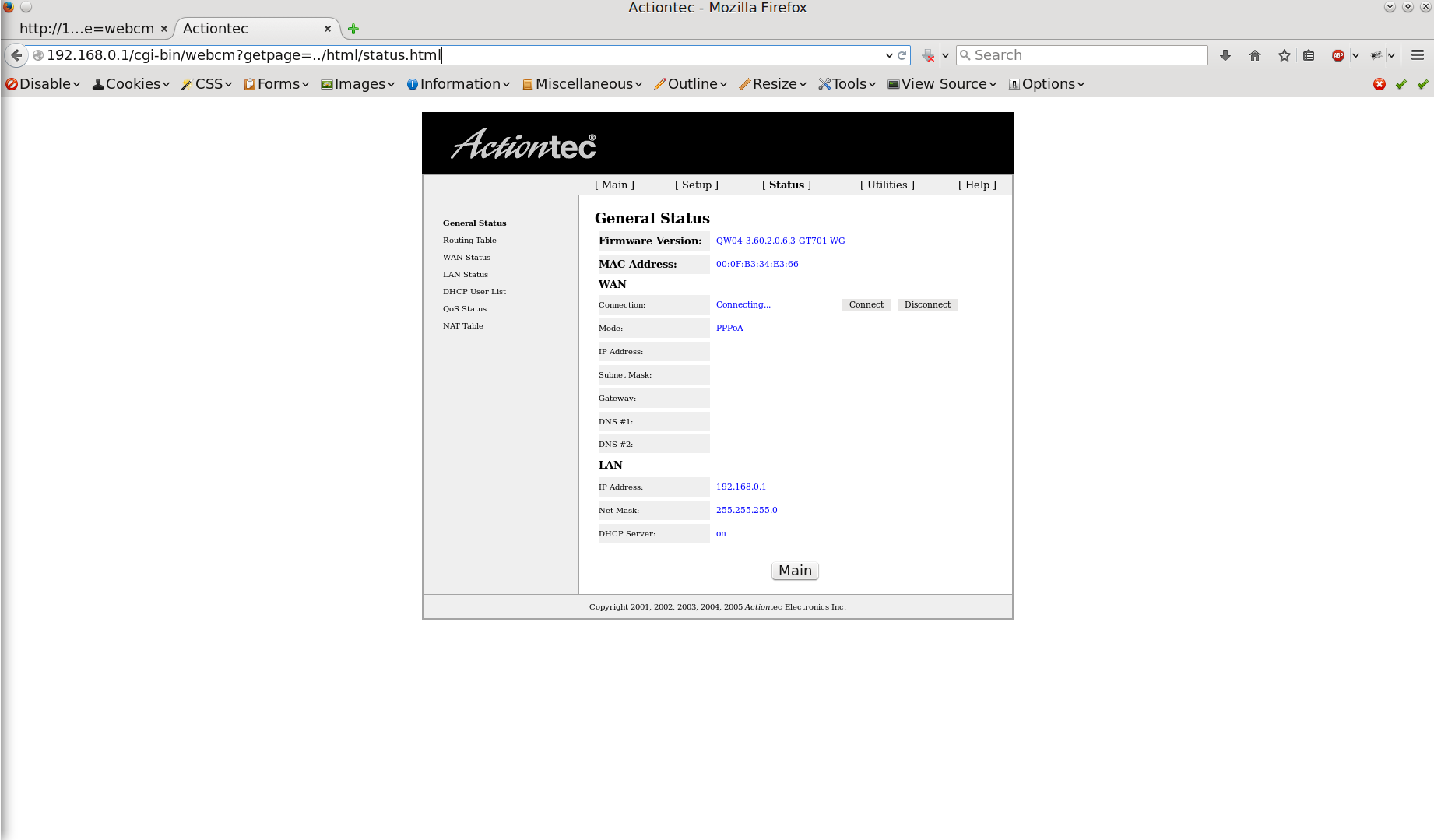Expand the Miscellaneous developer menu
This screenshot has height=840, width=1434.
click(582, 84)
